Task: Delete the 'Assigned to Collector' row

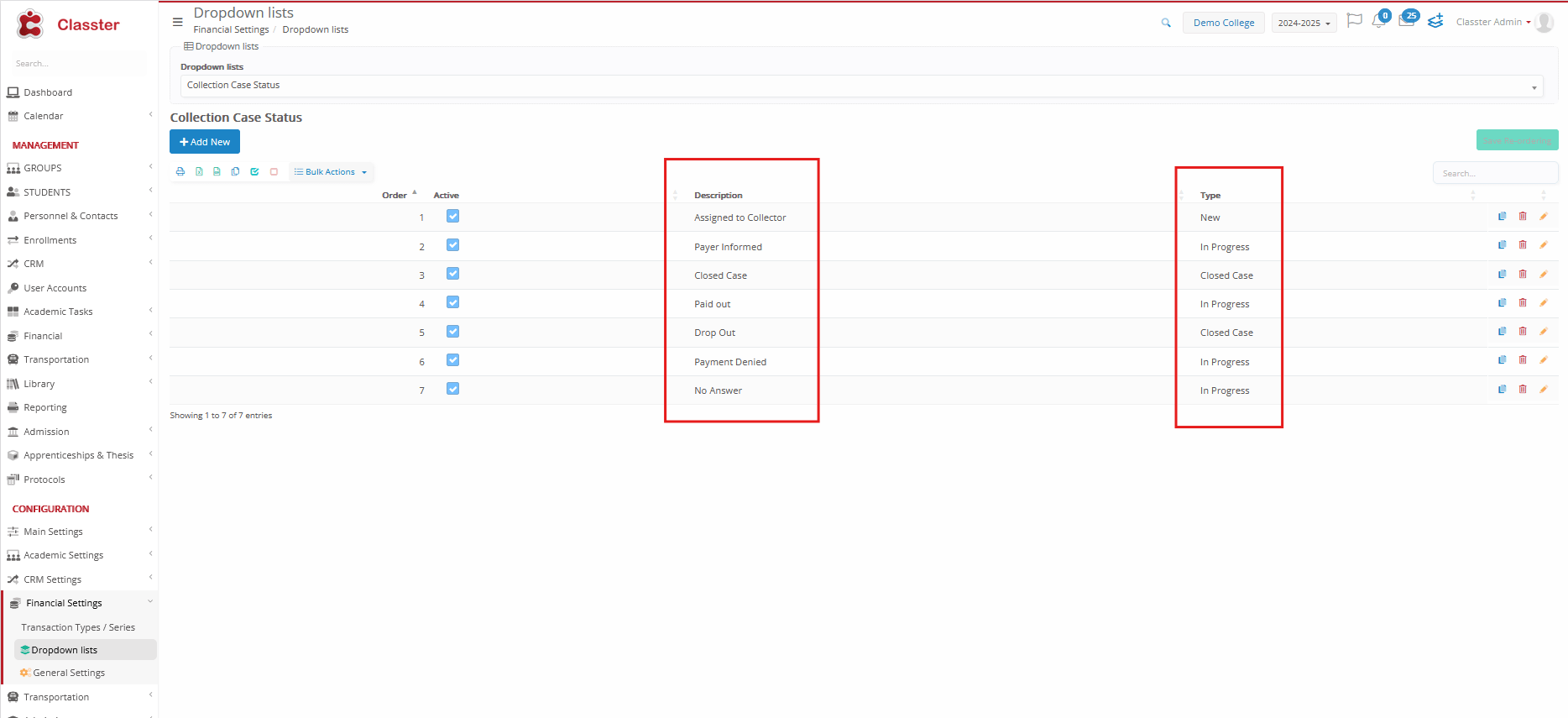Action: [x=1523, y=217]
